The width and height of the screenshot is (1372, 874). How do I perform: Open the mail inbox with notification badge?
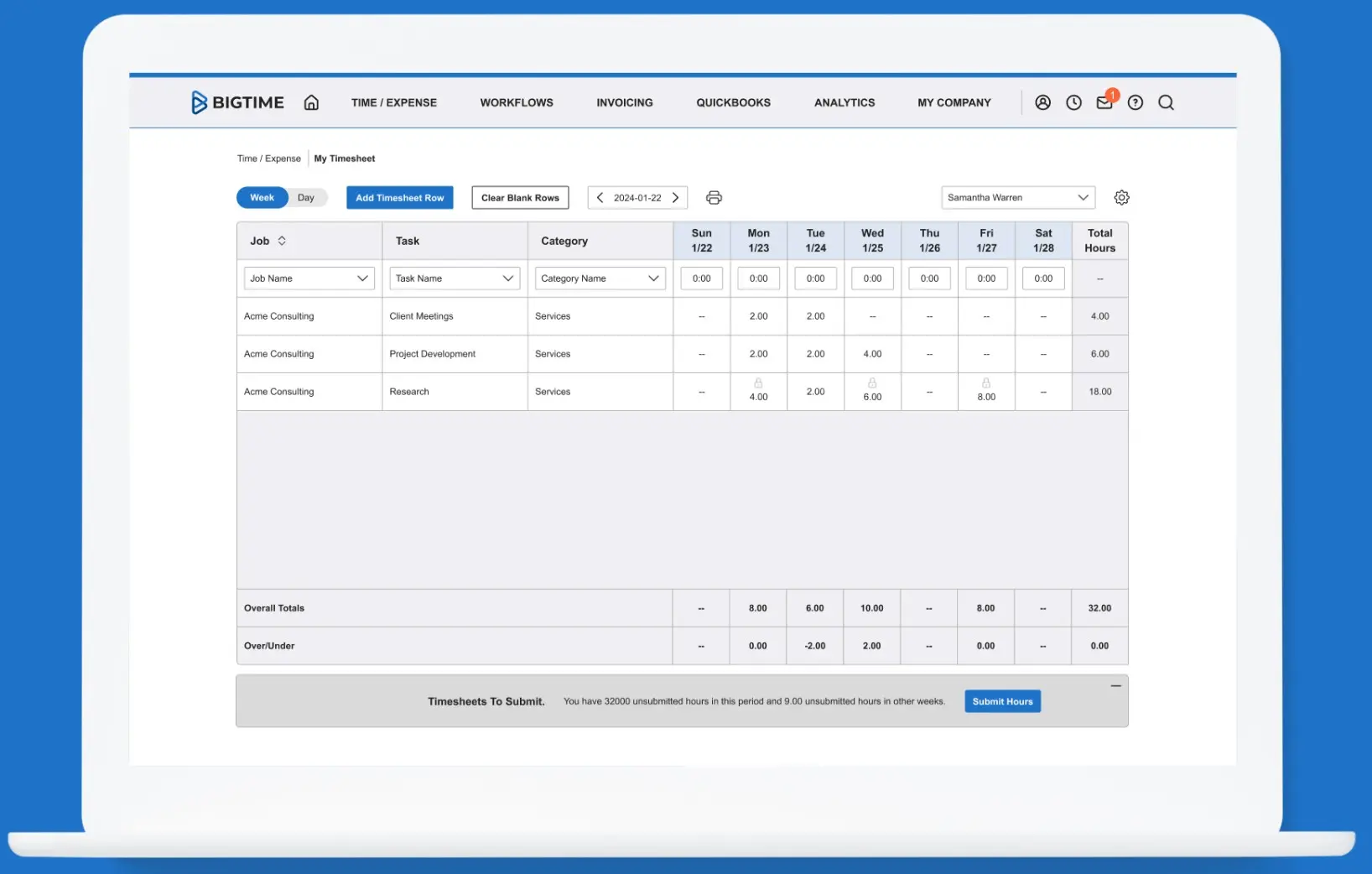point(1104,102)
